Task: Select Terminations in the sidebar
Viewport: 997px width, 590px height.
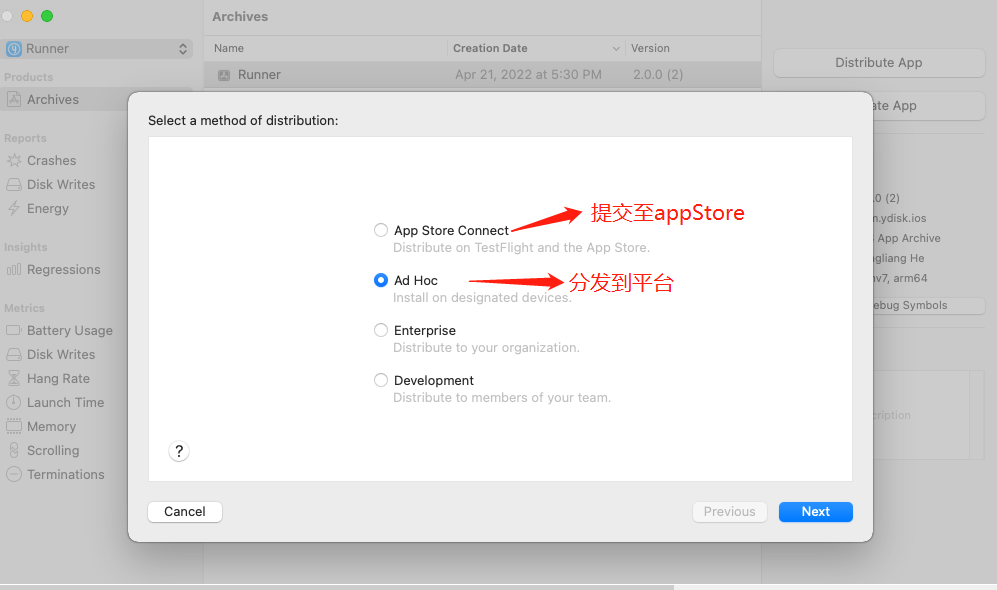Action: [x=65, y=475]
